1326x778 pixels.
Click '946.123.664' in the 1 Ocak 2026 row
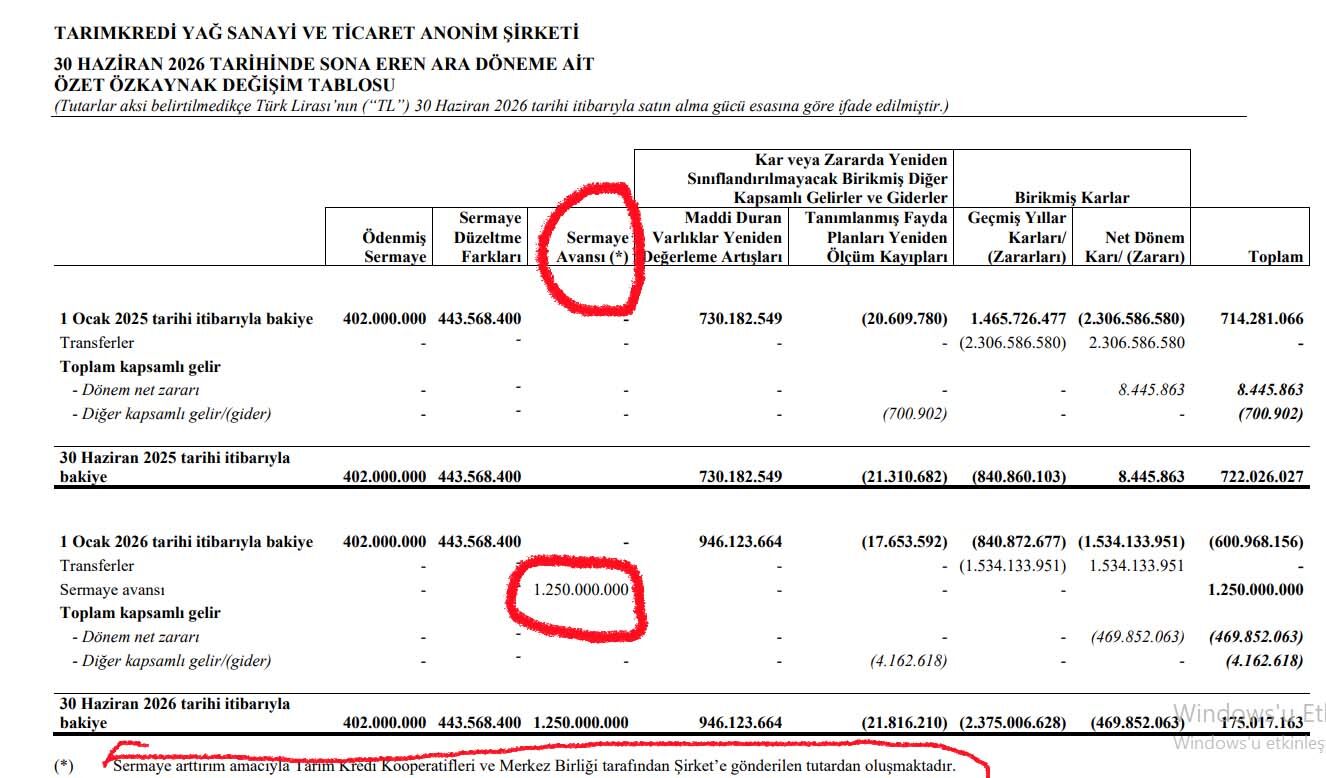740,542
